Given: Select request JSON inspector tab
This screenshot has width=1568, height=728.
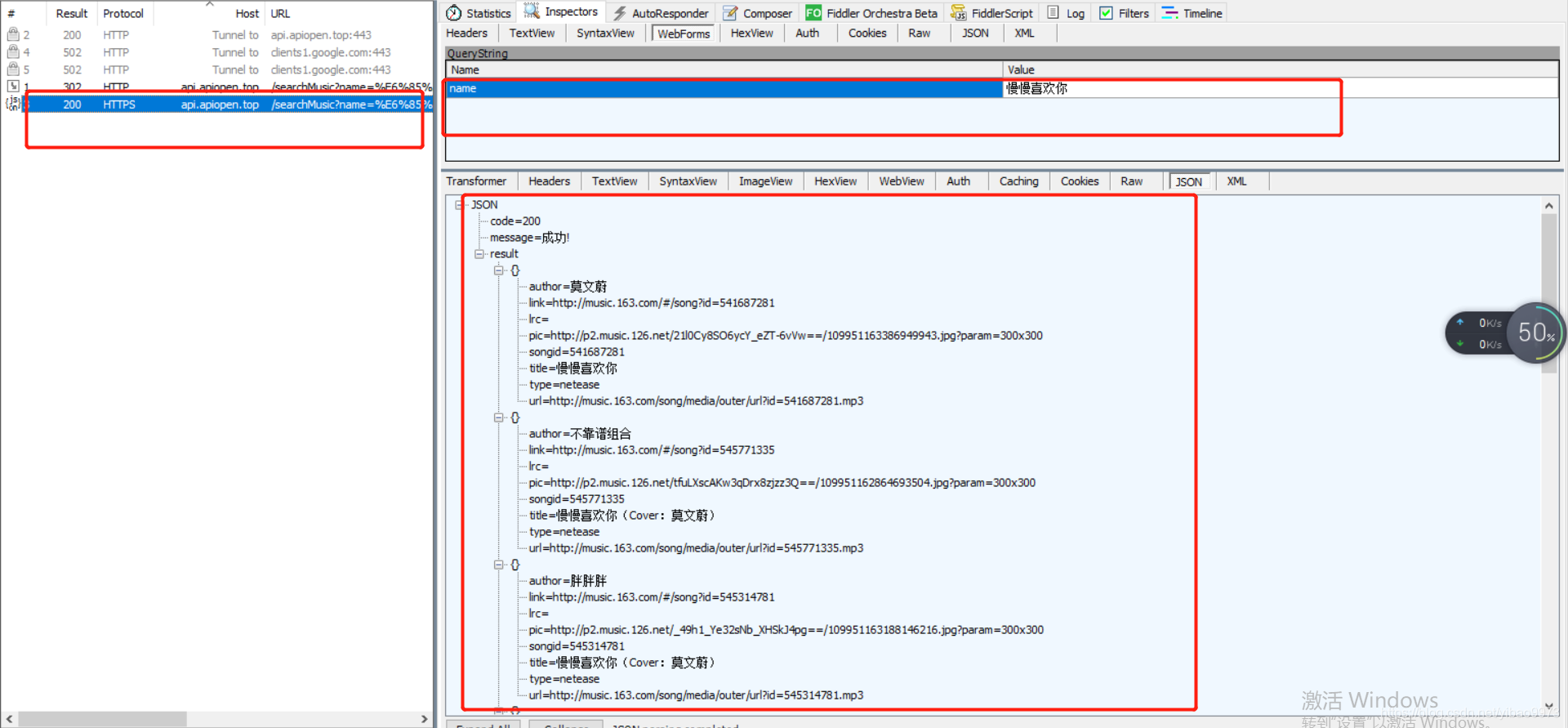Looking at the screenshot, I should [975, 33].
